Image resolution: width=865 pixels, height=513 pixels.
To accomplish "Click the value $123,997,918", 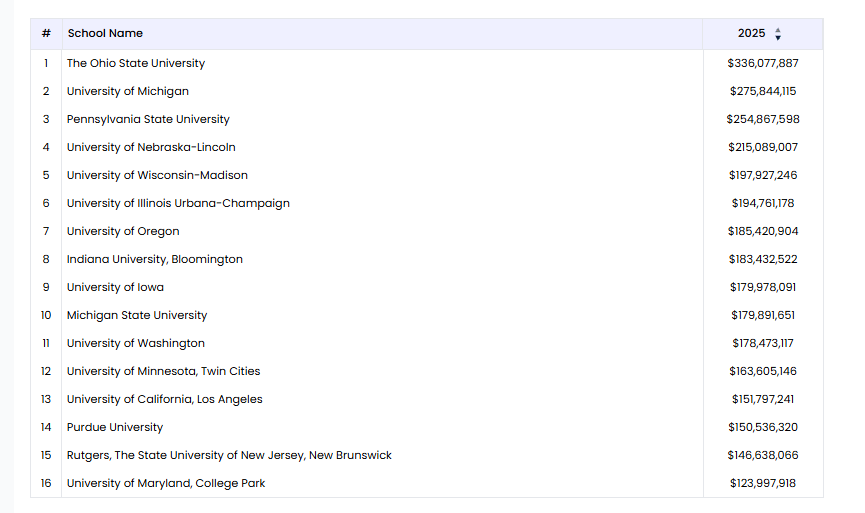I will [x=763, y=483].
